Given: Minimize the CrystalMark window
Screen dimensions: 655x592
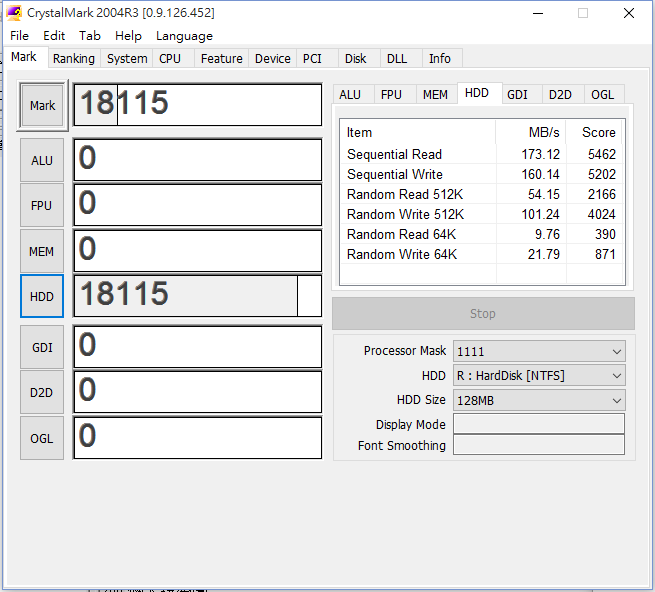Looking at the screenshot, I should point(538,13).
